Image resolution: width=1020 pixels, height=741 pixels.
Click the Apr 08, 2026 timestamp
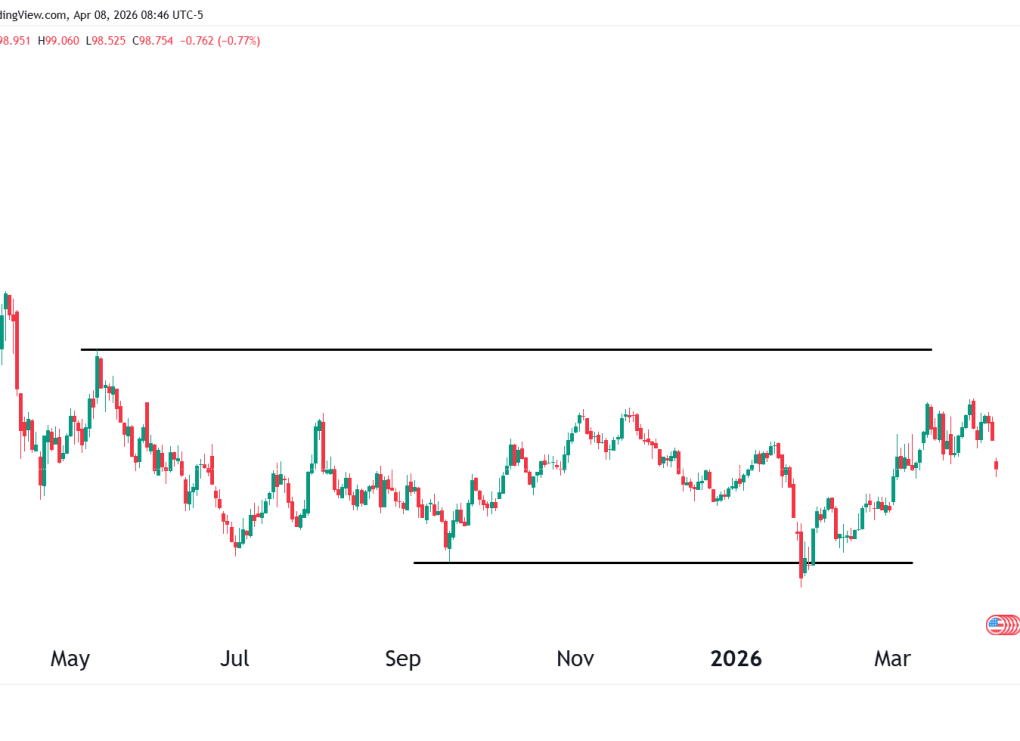pyautogui.click(x=108, y=14)
